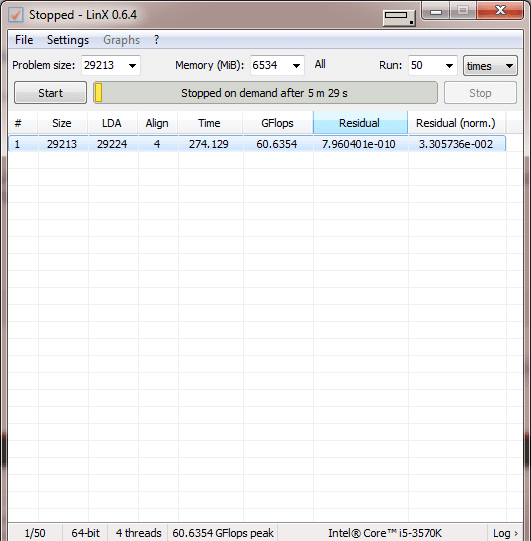The width and height of the screenshot is (531, 541).
Task: Click the Stop button
Action: pyautogui.click(x=480, y=93)
